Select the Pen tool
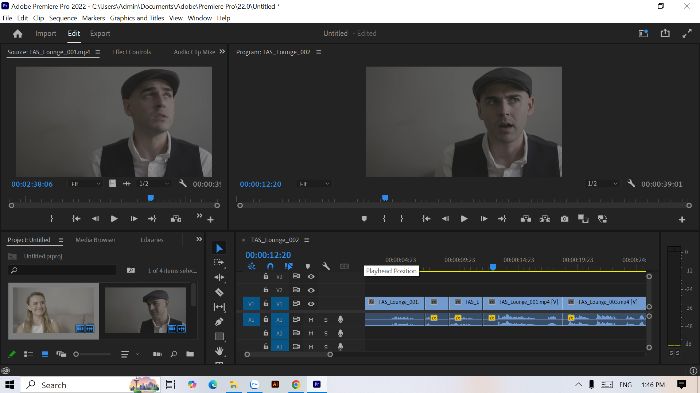Viewport: 700px width, 393px height. [219, 322]
